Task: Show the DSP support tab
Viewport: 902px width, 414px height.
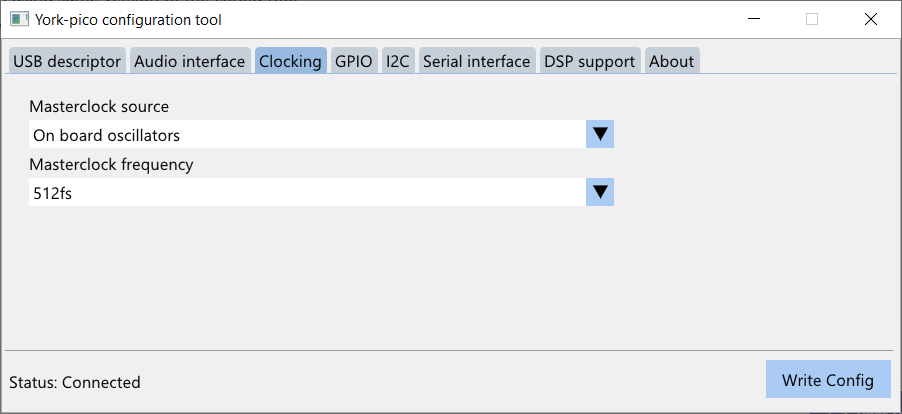Action: 590,60
